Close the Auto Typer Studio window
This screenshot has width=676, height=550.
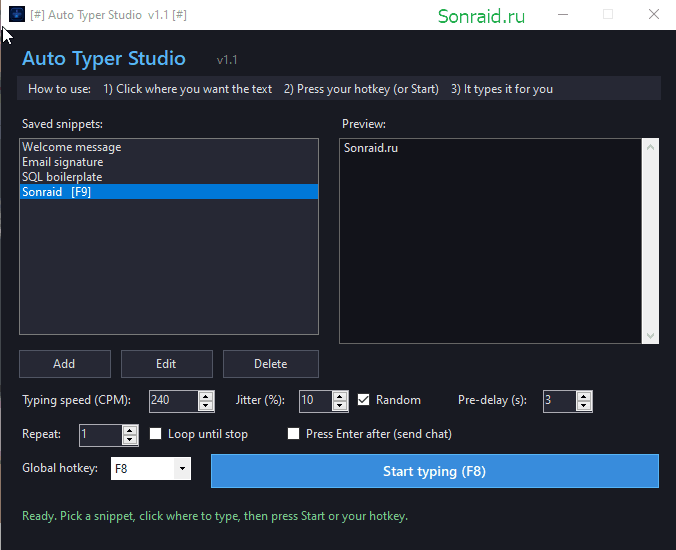[654, 14]
